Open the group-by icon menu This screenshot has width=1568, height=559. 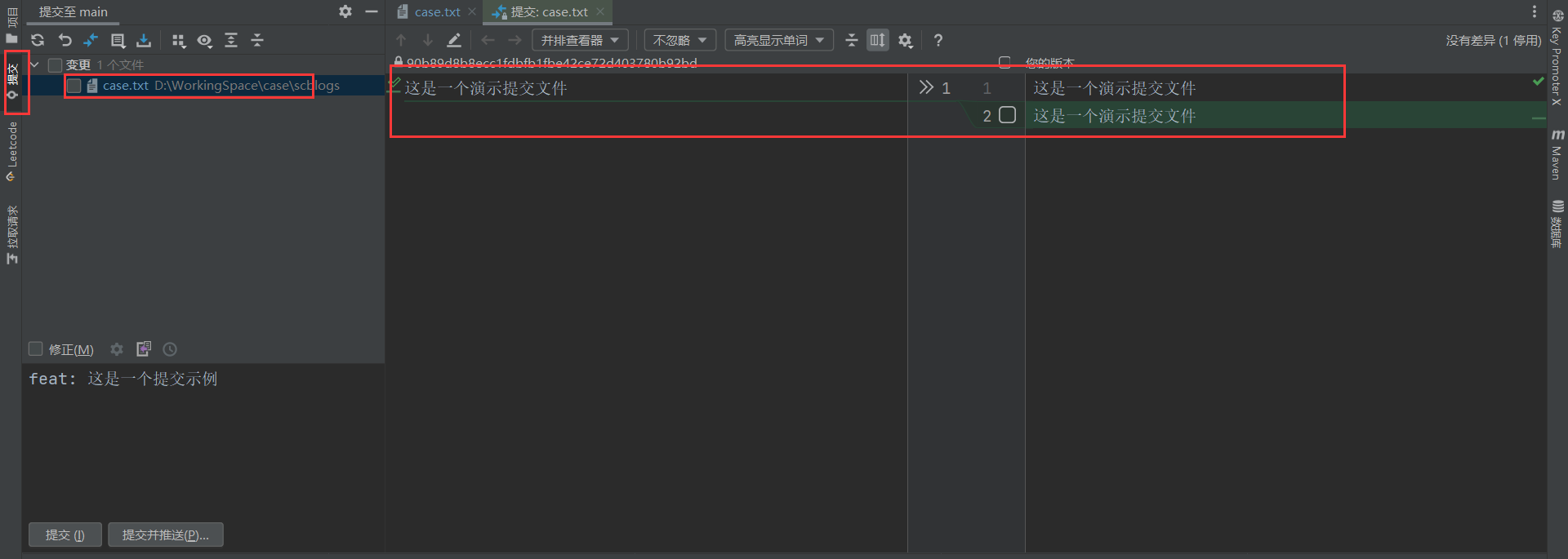(x=179, y=40)
